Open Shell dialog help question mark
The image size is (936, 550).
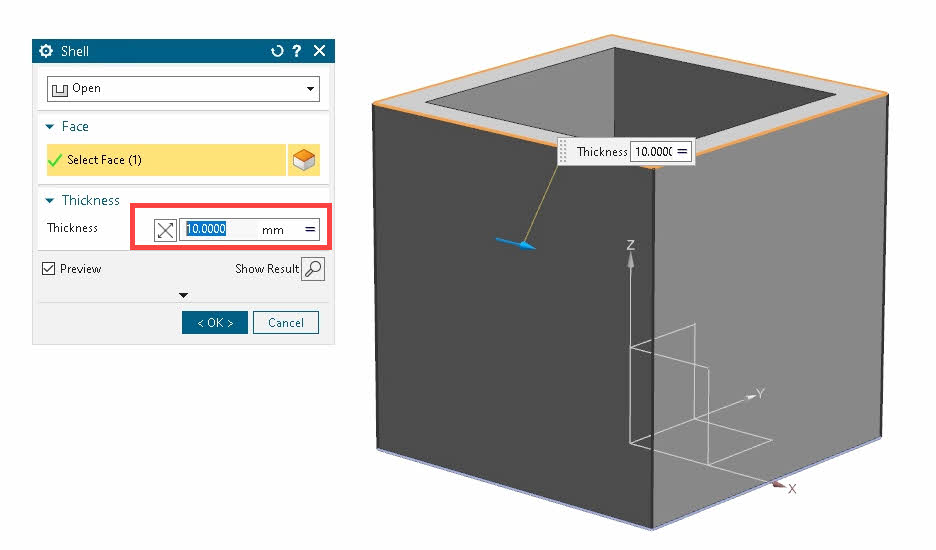tap(297, 51)
